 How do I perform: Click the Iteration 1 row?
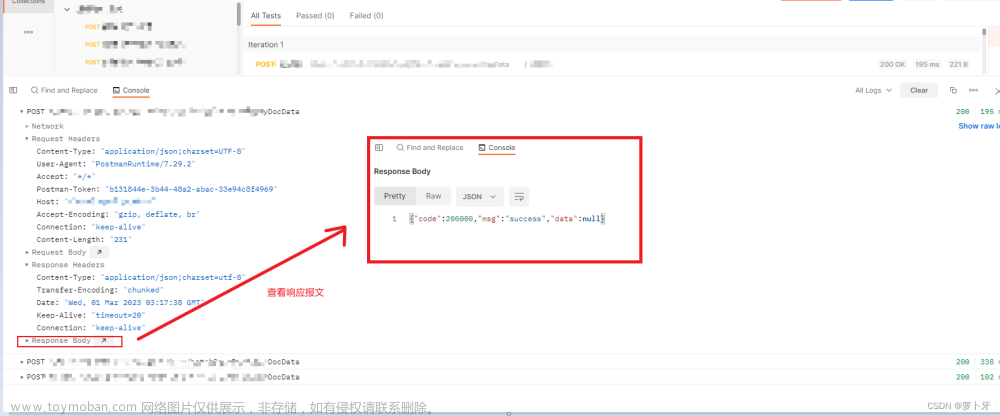[614, 45]
